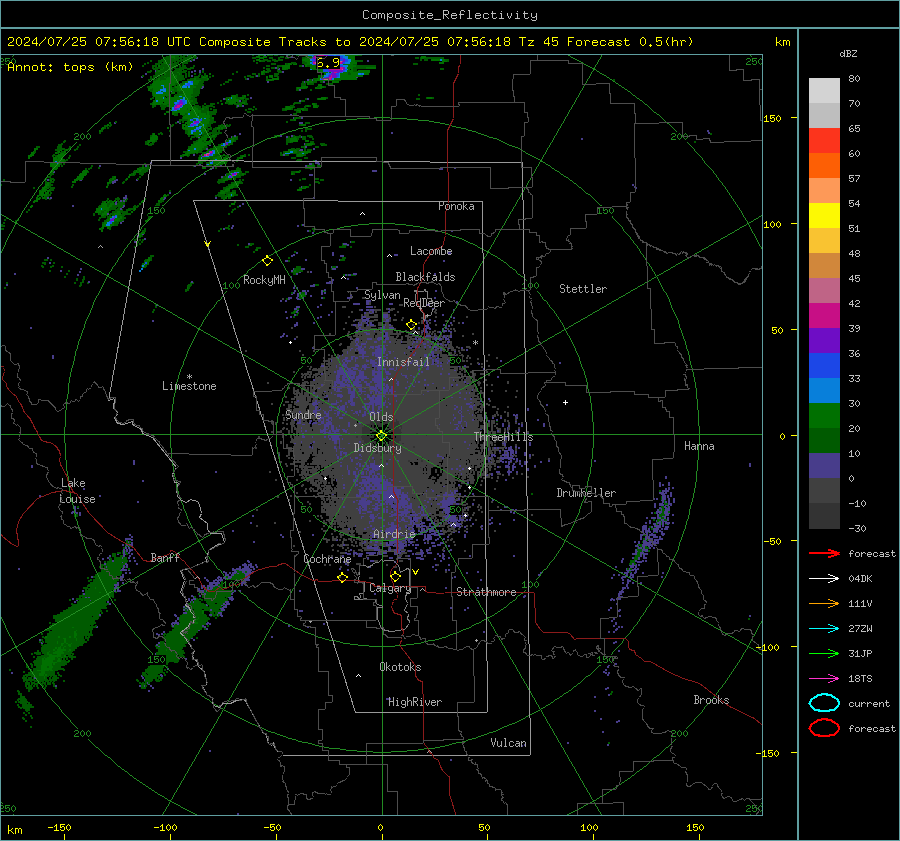
Task: Select the 20 dBZ green color swatch
Action: (x=824, y=440)
